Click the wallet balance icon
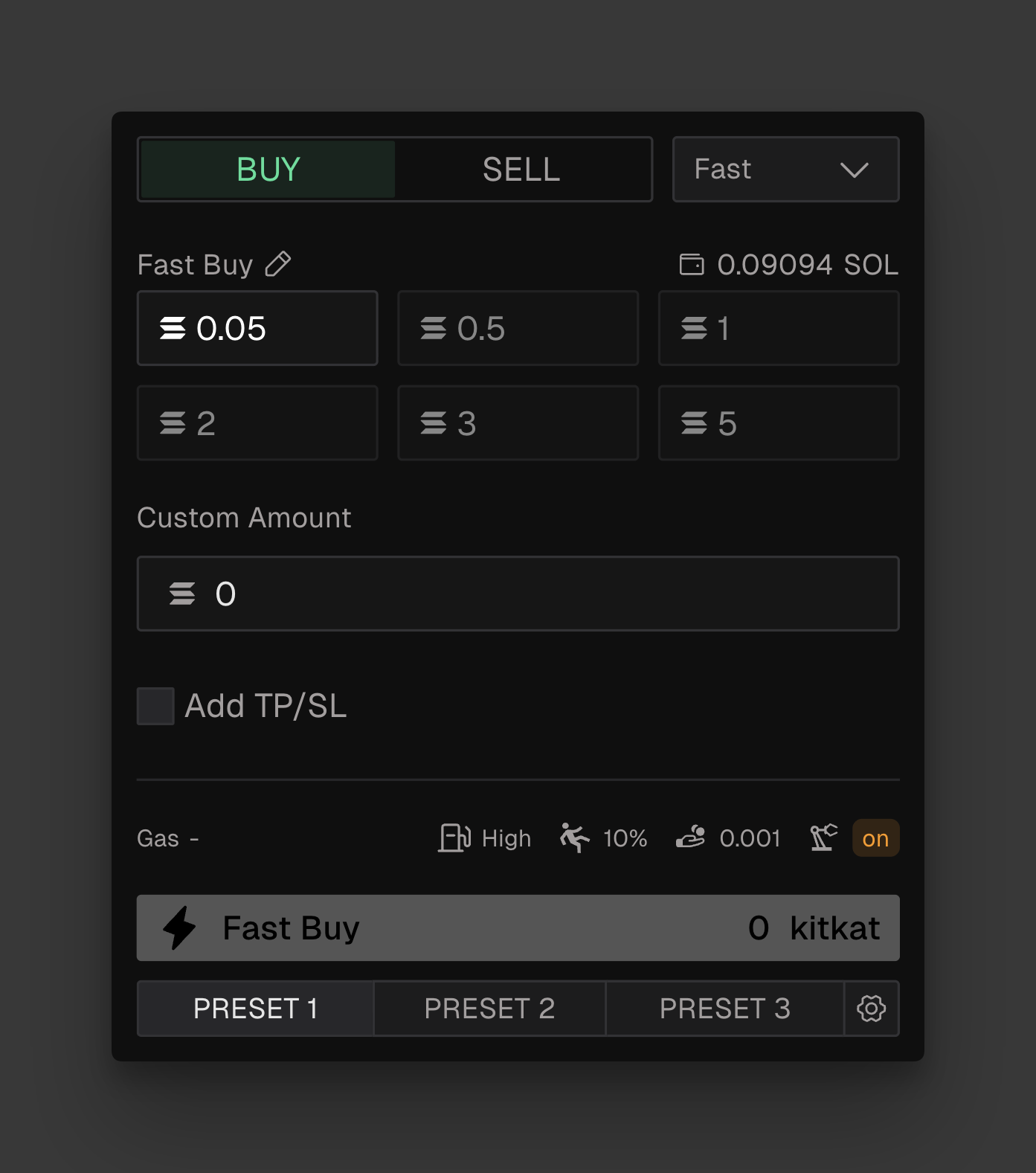 click(x=692, y=265)
